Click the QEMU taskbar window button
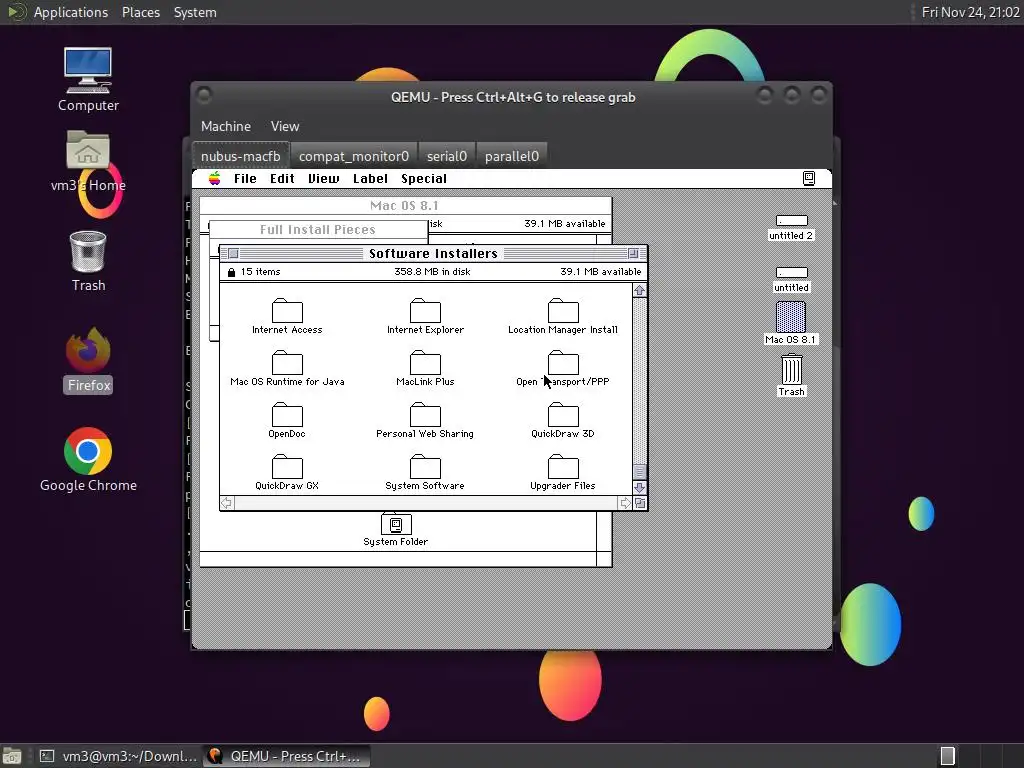Screen dimensions: 1024x768 [285, 756]
